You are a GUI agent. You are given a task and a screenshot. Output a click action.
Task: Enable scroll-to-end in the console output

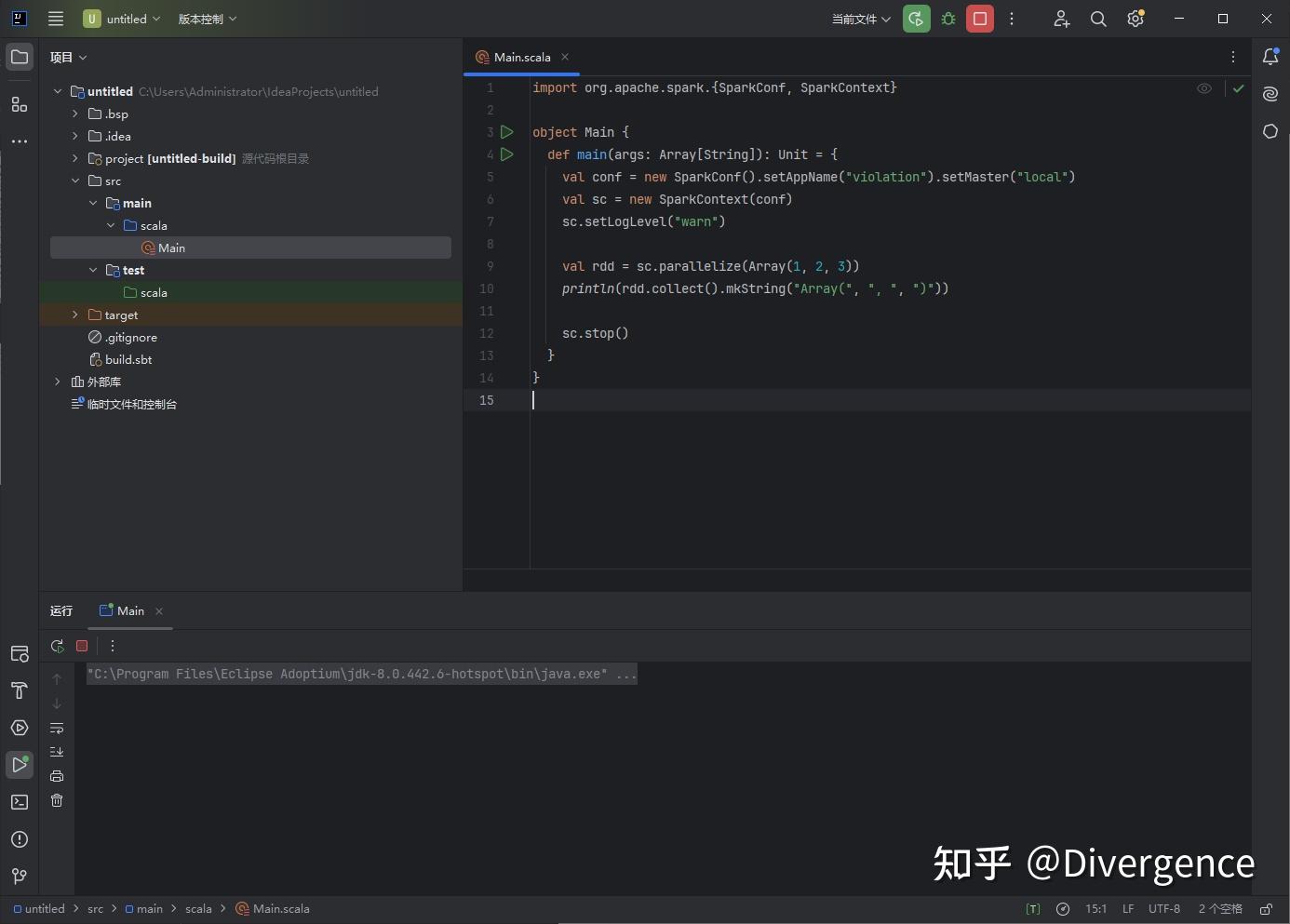tap(57, 752)
